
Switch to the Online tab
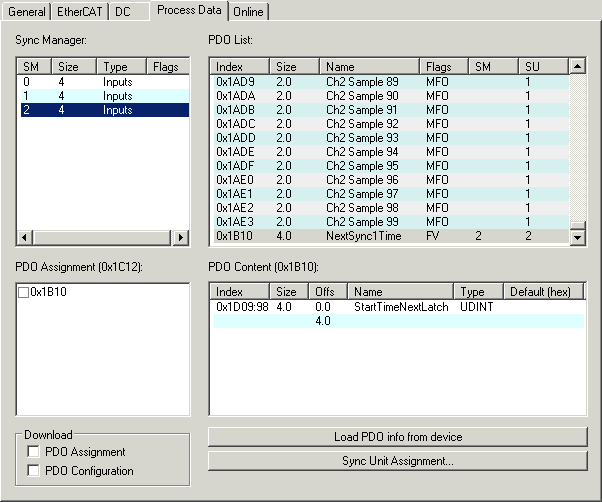(x=248, y=12)
